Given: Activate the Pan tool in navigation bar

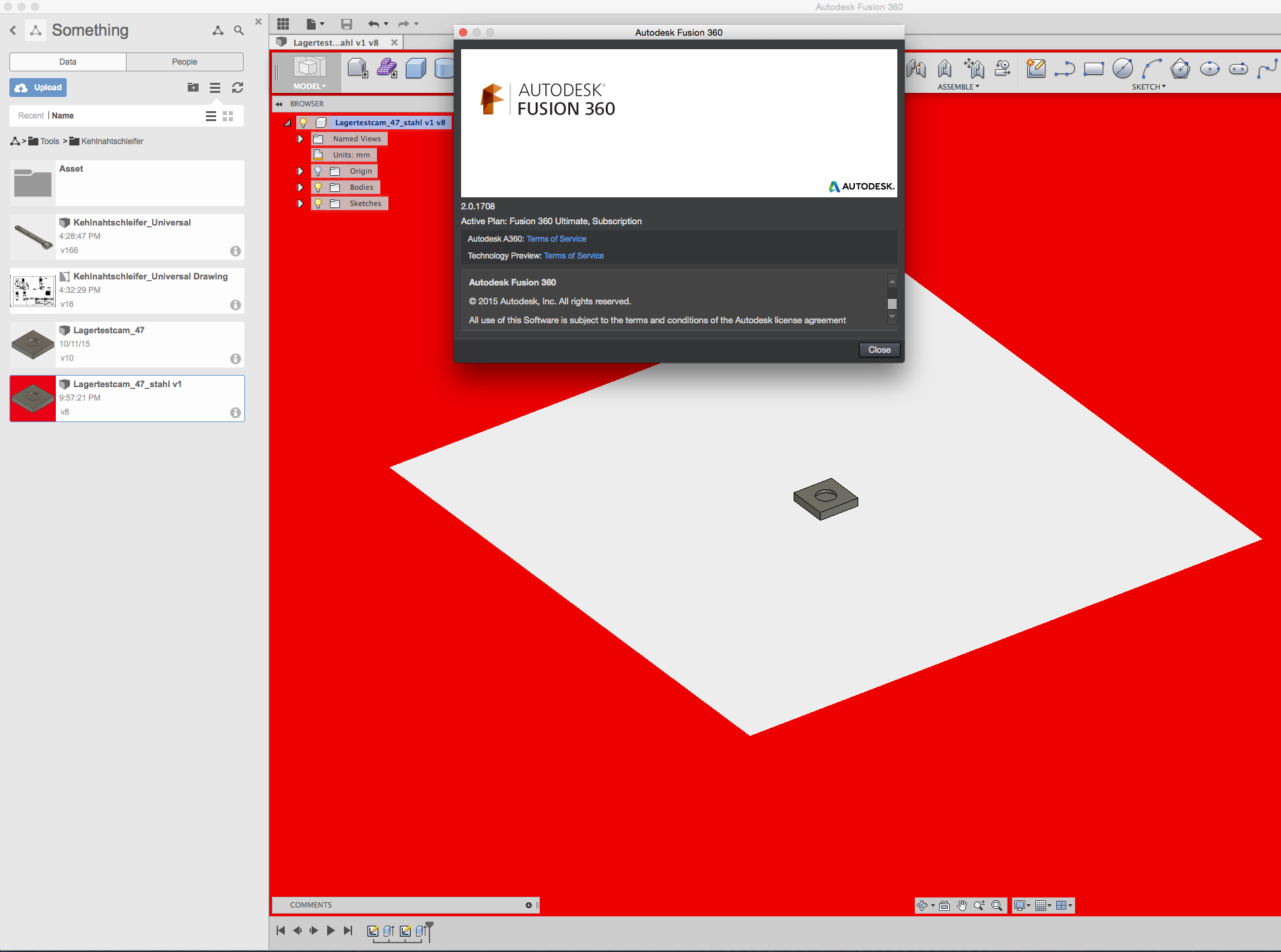Looking at the screenshot, I should click(962, 906).
